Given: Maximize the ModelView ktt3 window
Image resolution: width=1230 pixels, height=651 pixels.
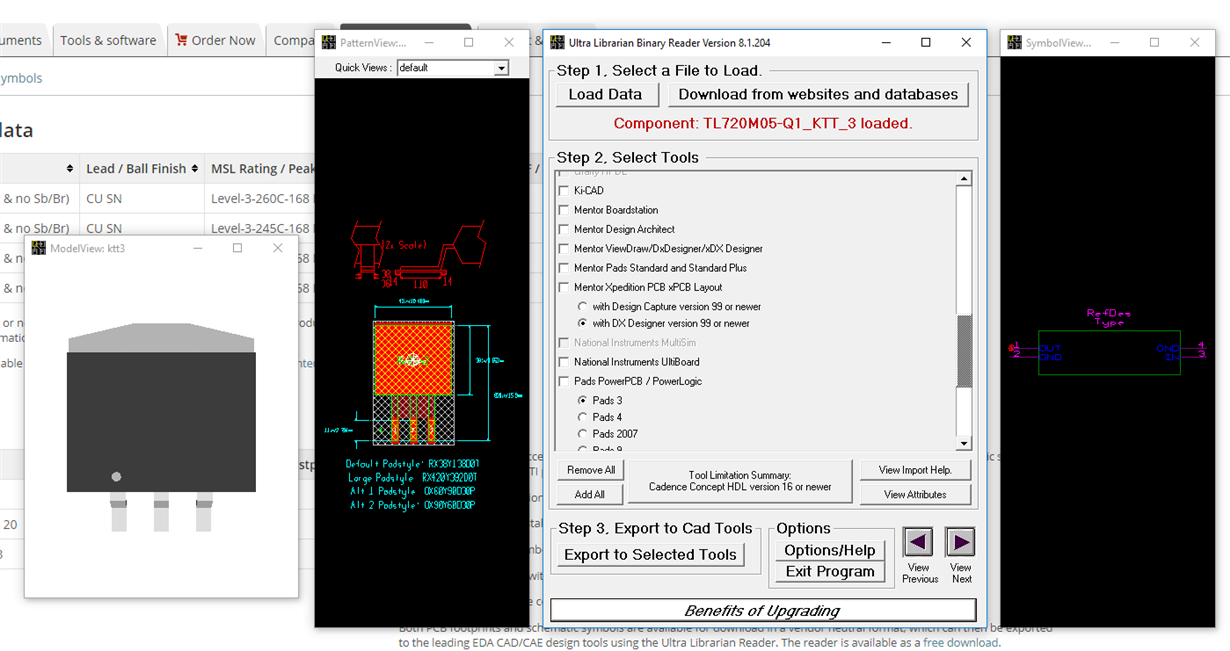Looking at the screenshot, I should pyautogui.click(x=237, y=248).
